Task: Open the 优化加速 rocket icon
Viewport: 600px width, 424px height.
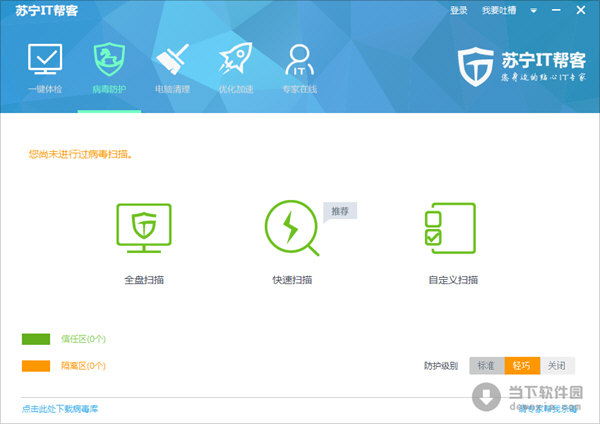Action: click(236, 58)
